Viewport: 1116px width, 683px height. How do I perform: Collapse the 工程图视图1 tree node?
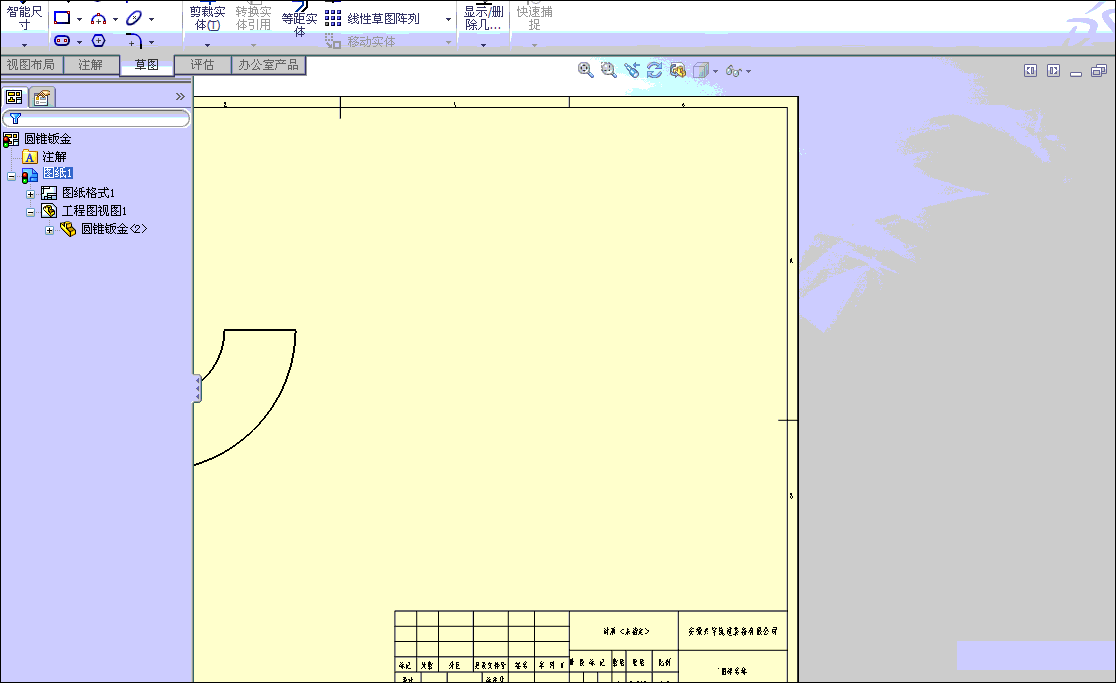point(31,212)
